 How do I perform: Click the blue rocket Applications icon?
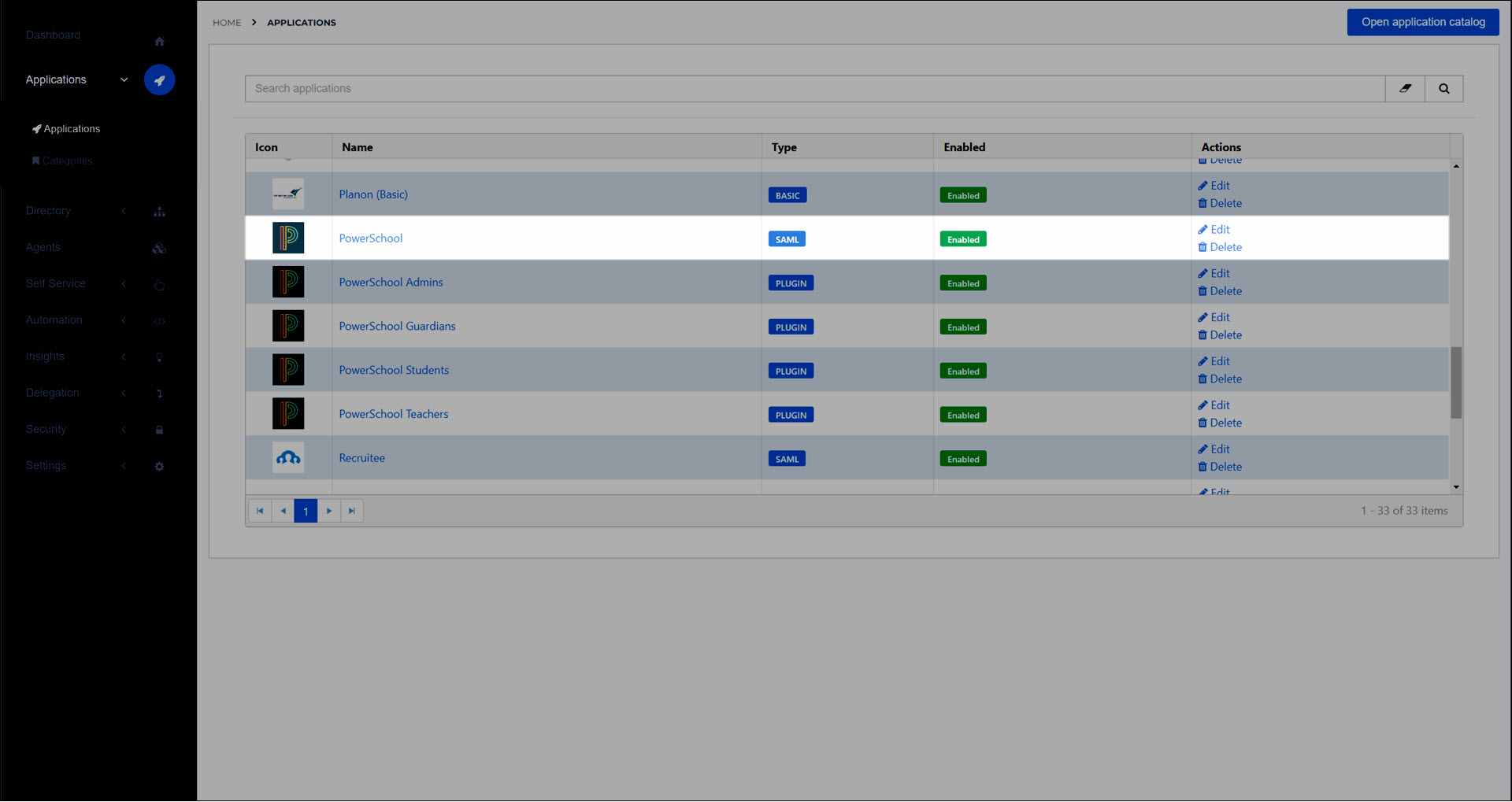click(x=159, y=79)
